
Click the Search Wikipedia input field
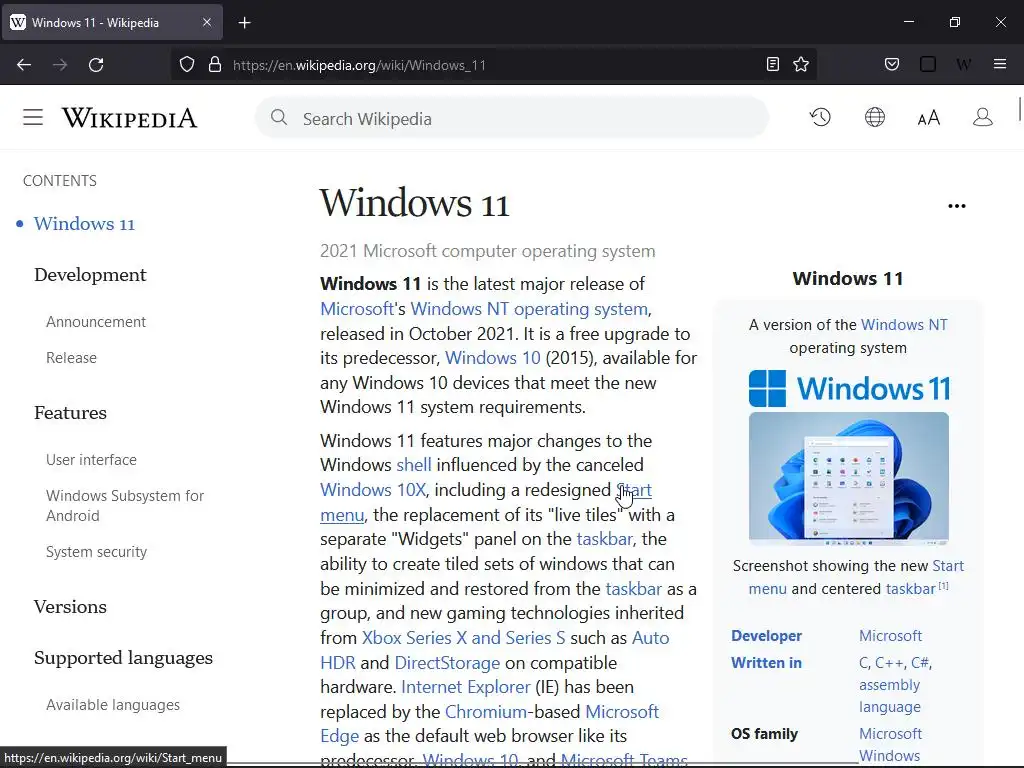511,118
